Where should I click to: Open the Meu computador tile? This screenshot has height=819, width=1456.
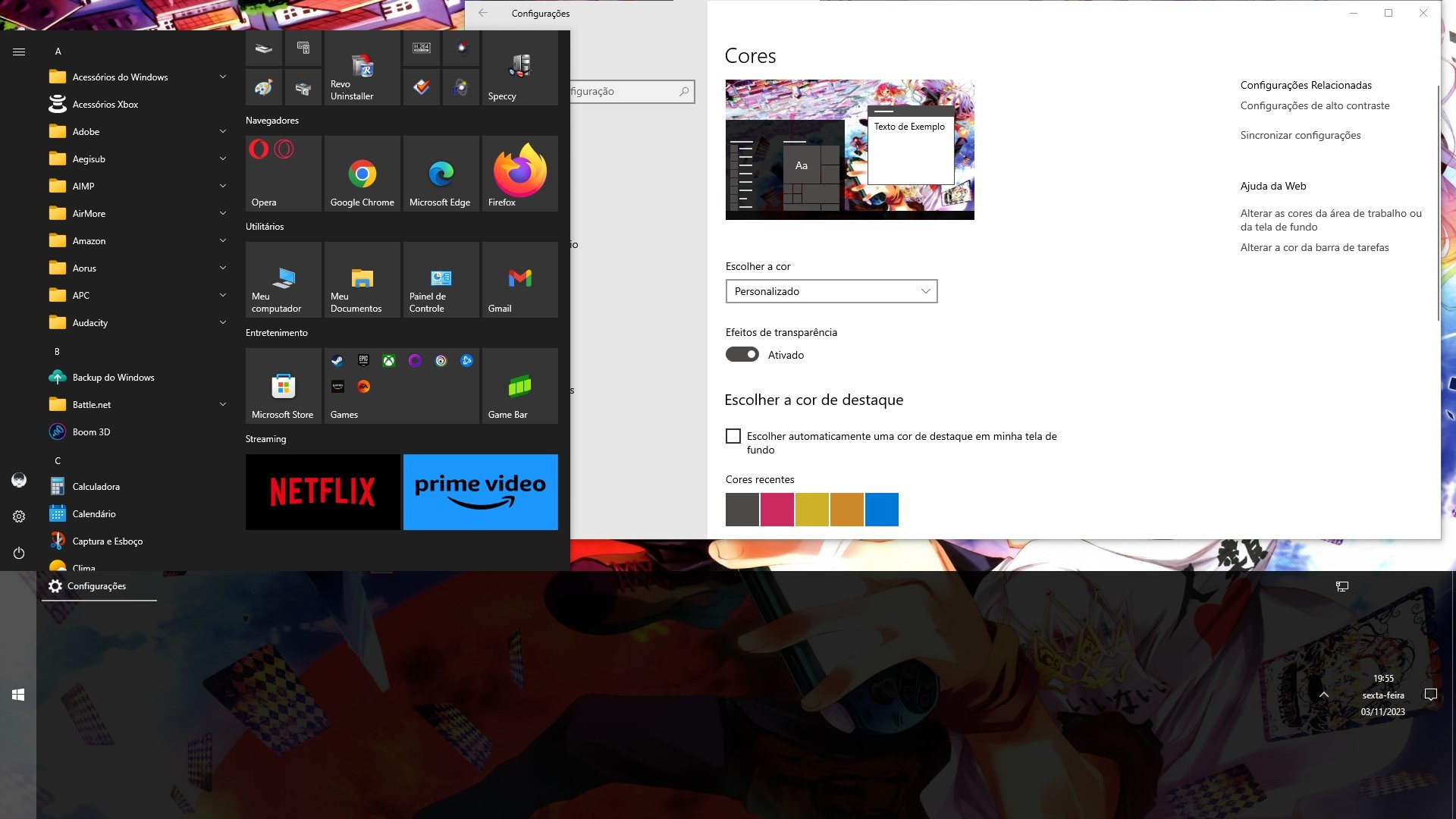pos(283,280)
